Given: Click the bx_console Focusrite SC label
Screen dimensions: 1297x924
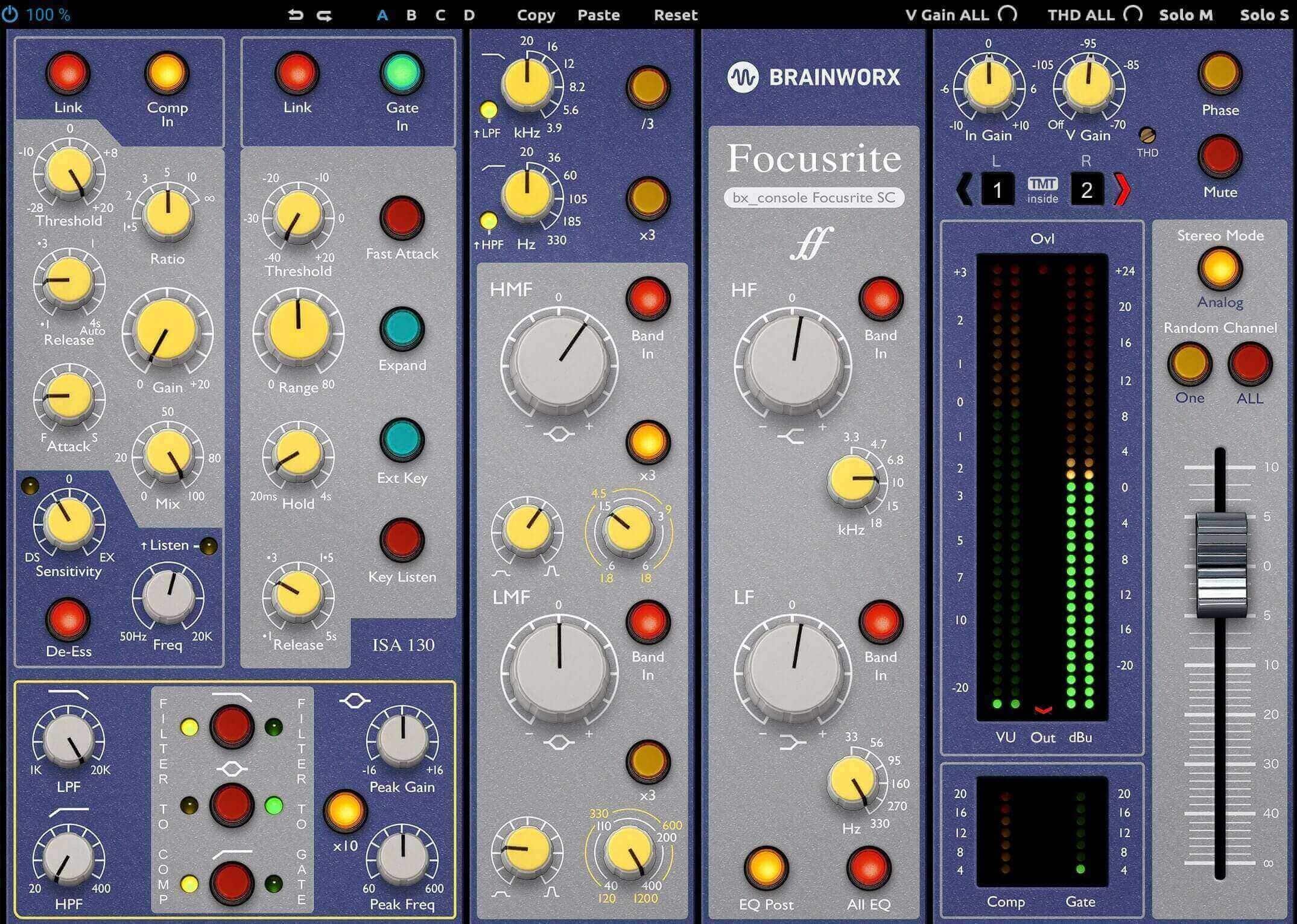Looking at the screenshot, I should 814,197.
